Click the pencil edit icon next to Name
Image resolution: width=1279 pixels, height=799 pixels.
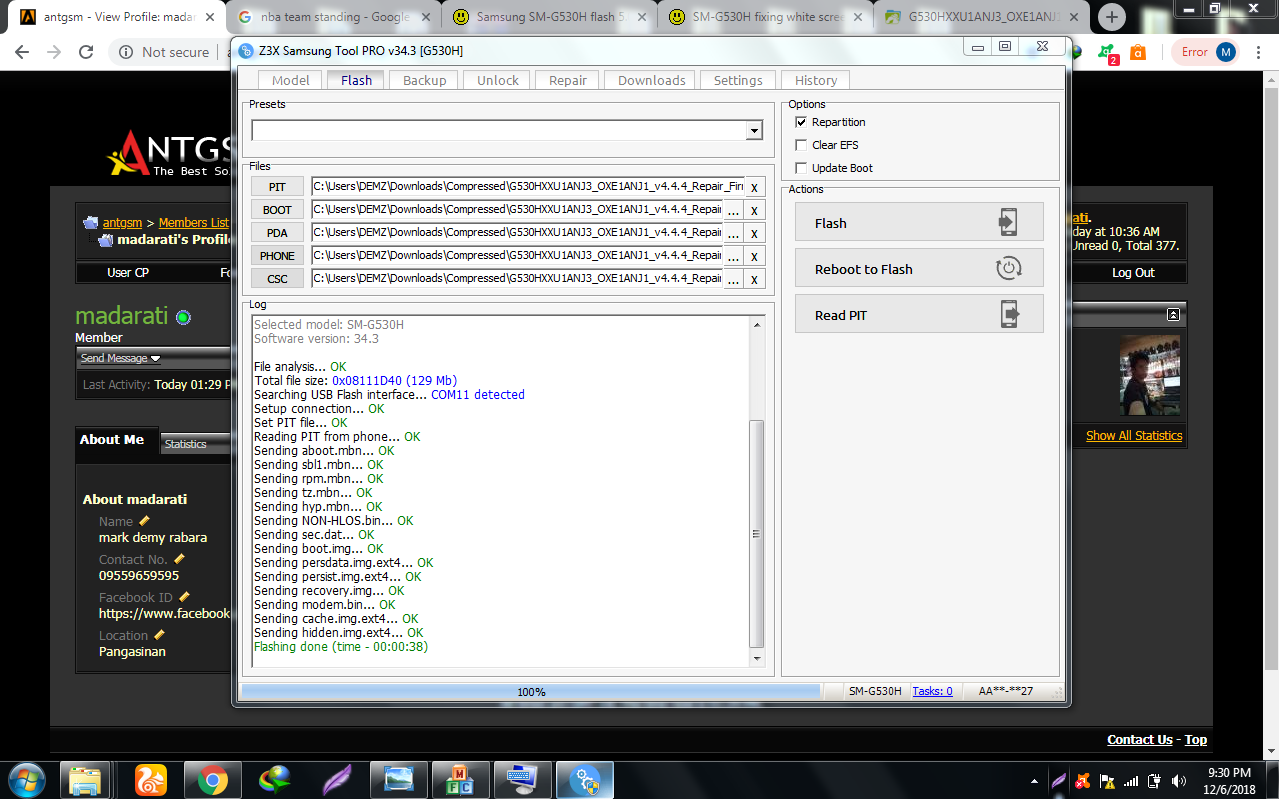tap(144, 521)
